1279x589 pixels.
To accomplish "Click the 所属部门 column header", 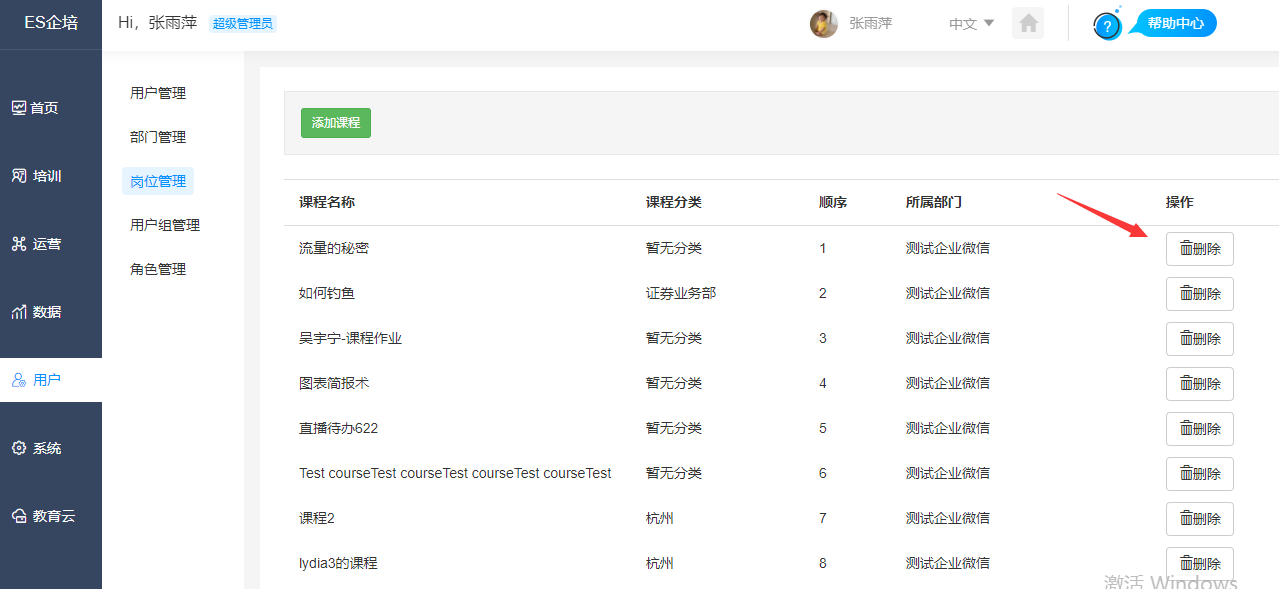I will click(x=934, y=202).
